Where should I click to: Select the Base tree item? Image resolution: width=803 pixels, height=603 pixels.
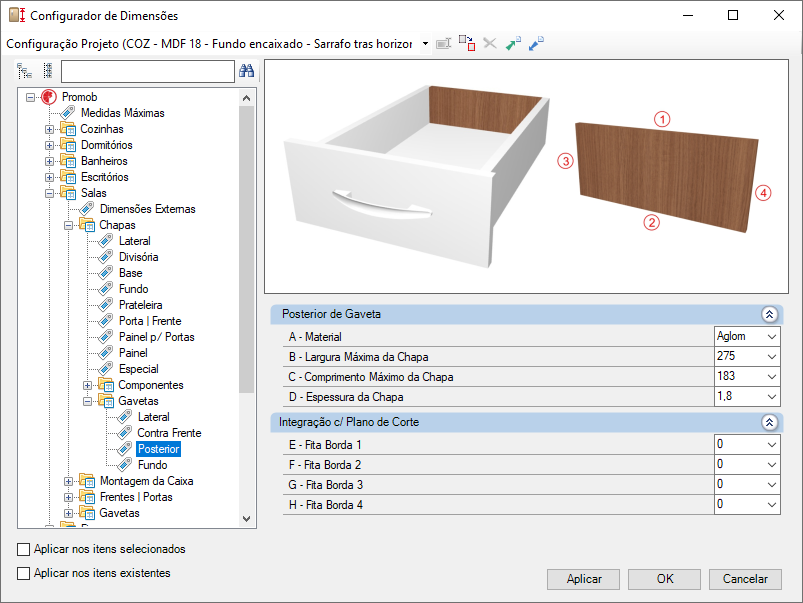tap(131, 273)
